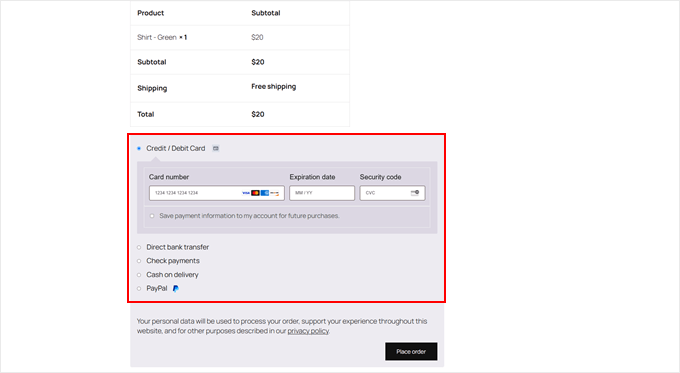Click the Security code label

[380, 177]
